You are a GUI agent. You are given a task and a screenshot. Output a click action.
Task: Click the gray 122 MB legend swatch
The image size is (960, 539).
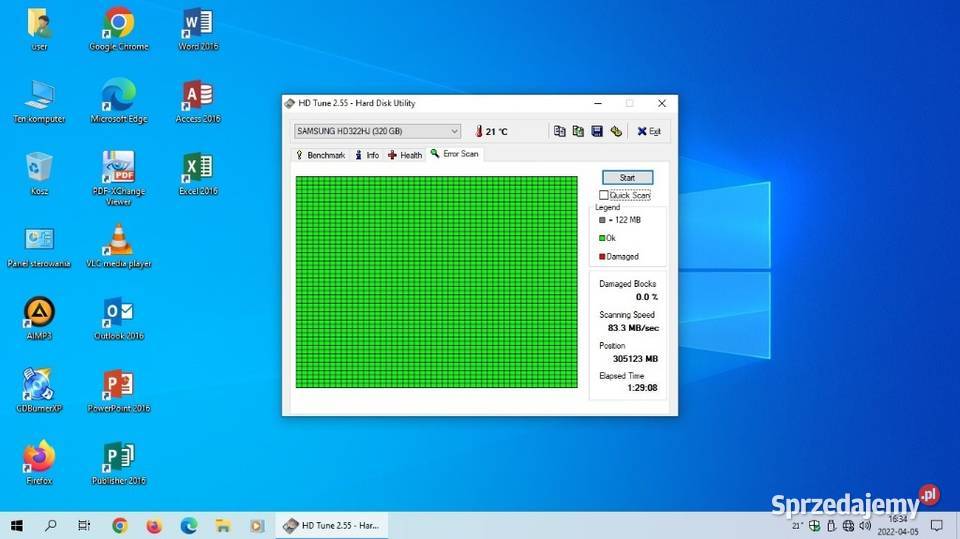(x=602, y=219)
